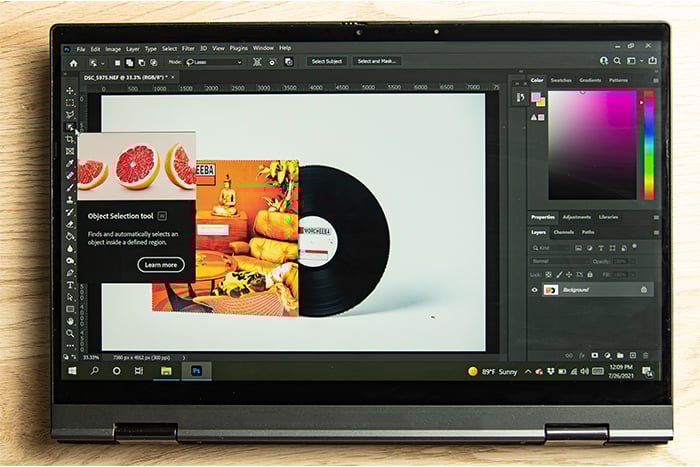Viewport: 700px width, 467px height.
Task: Create a new layer icon
Action: point(633,355)
